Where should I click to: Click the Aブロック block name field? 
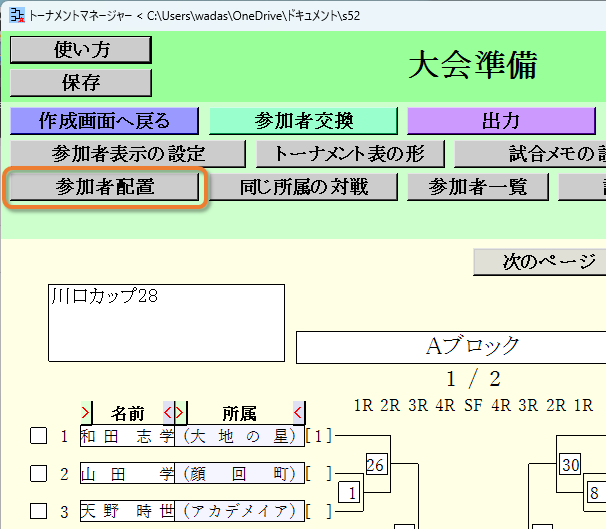(451, 347)
